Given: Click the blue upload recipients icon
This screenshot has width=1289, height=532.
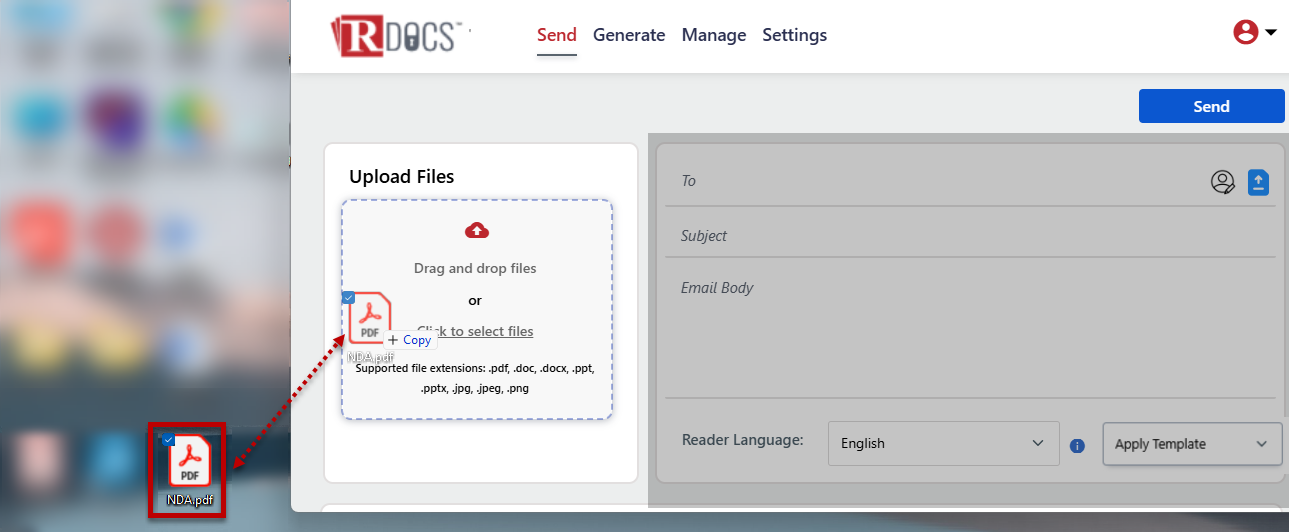Looking at the screenshot, I should pyautogui.click(x=1258, y=182).
